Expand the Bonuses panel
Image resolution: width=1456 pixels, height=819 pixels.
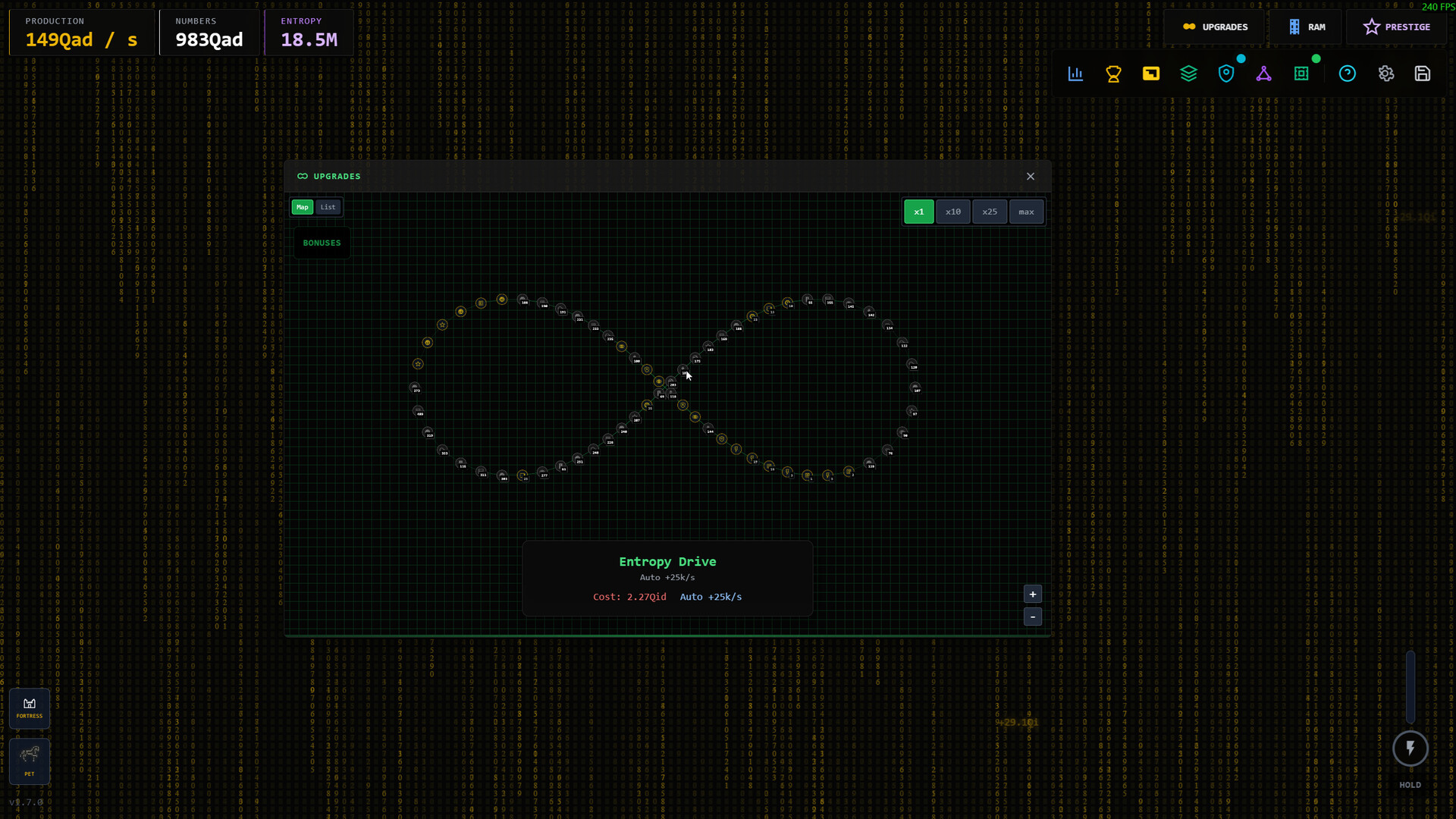tap(322, 243)
